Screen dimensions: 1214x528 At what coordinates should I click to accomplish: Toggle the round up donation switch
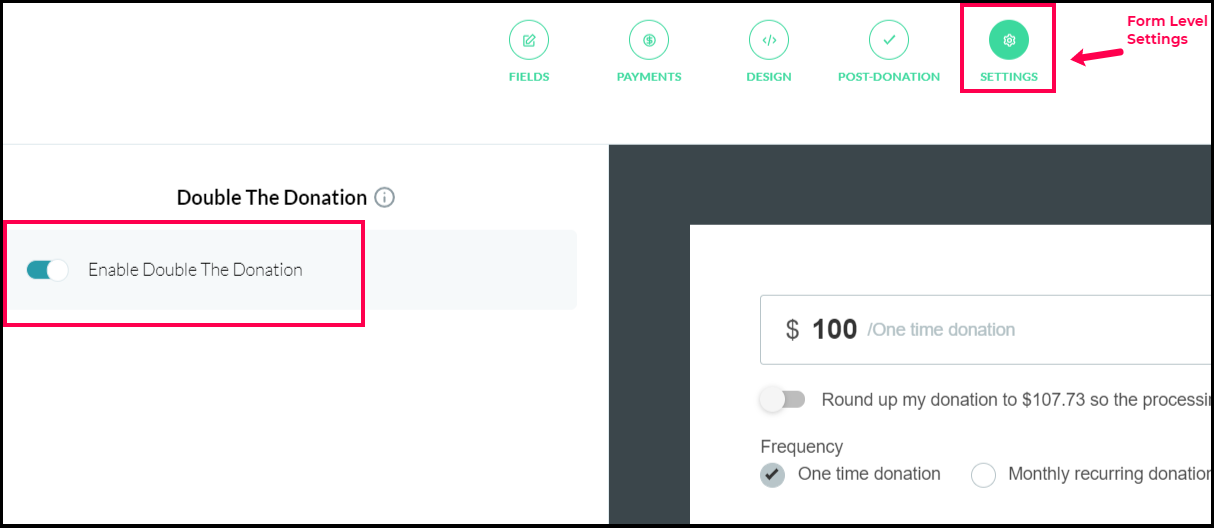point(782,400)
